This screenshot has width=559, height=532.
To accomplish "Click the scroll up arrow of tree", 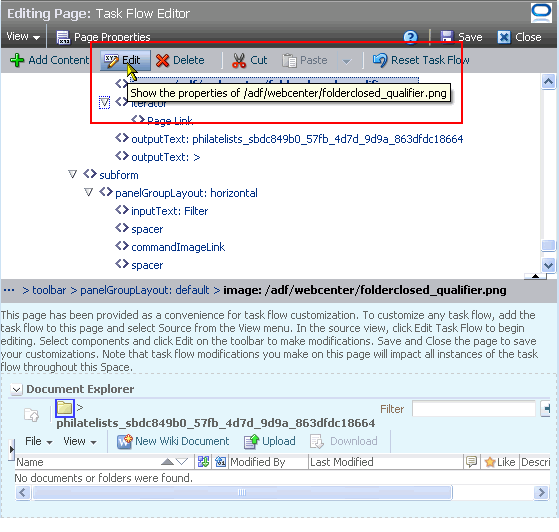I will tap(548, 82).
